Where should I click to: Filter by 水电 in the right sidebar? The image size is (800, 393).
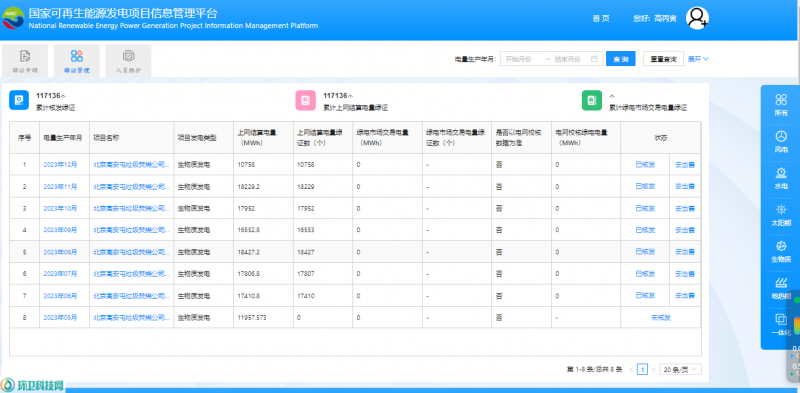coord(781,178)
